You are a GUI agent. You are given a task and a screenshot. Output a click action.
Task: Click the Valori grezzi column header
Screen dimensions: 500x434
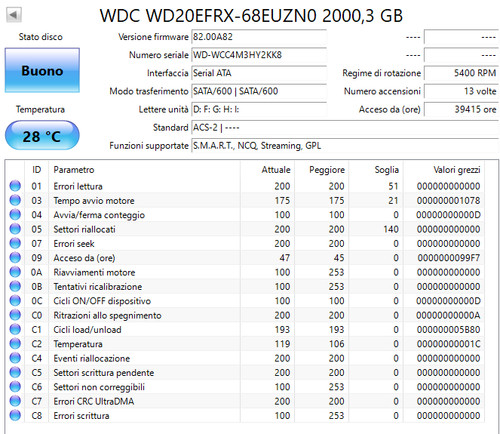click(x=444, y=170)
